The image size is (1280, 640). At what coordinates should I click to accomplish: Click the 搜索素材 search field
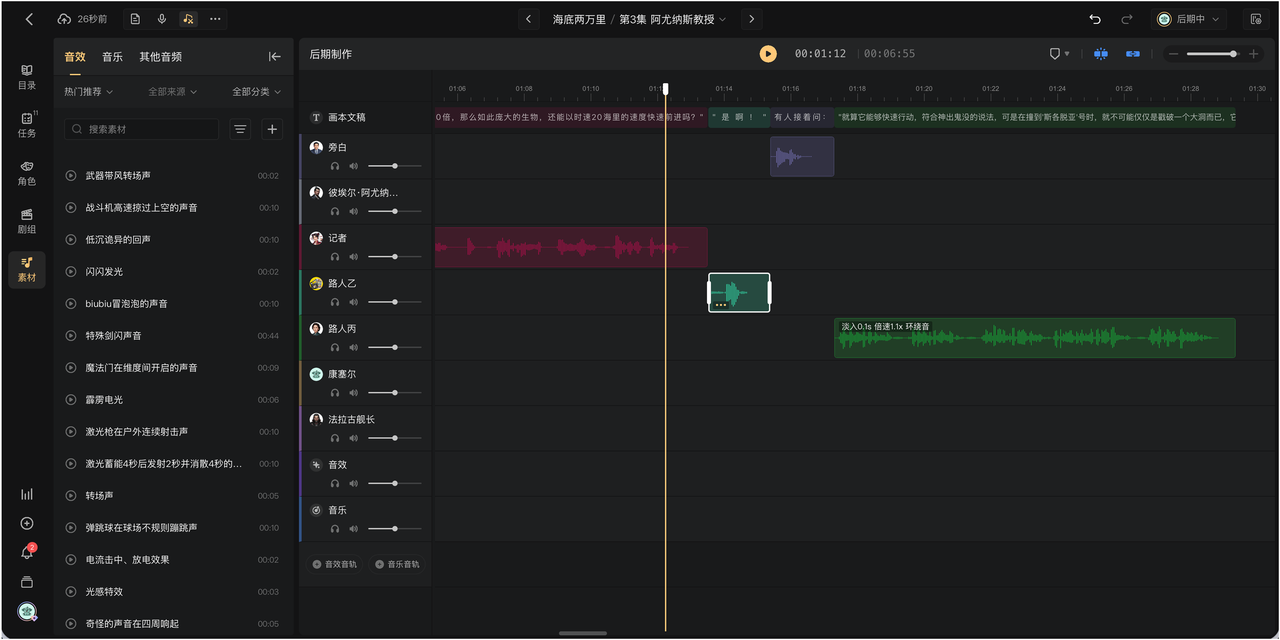(x=141, y=129)
